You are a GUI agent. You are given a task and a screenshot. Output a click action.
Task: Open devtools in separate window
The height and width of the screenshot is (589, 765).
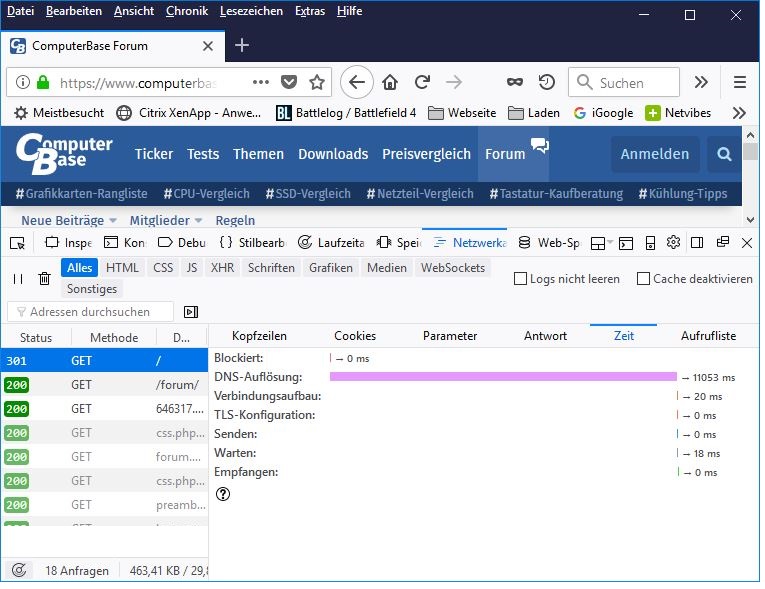coord(723,242)
